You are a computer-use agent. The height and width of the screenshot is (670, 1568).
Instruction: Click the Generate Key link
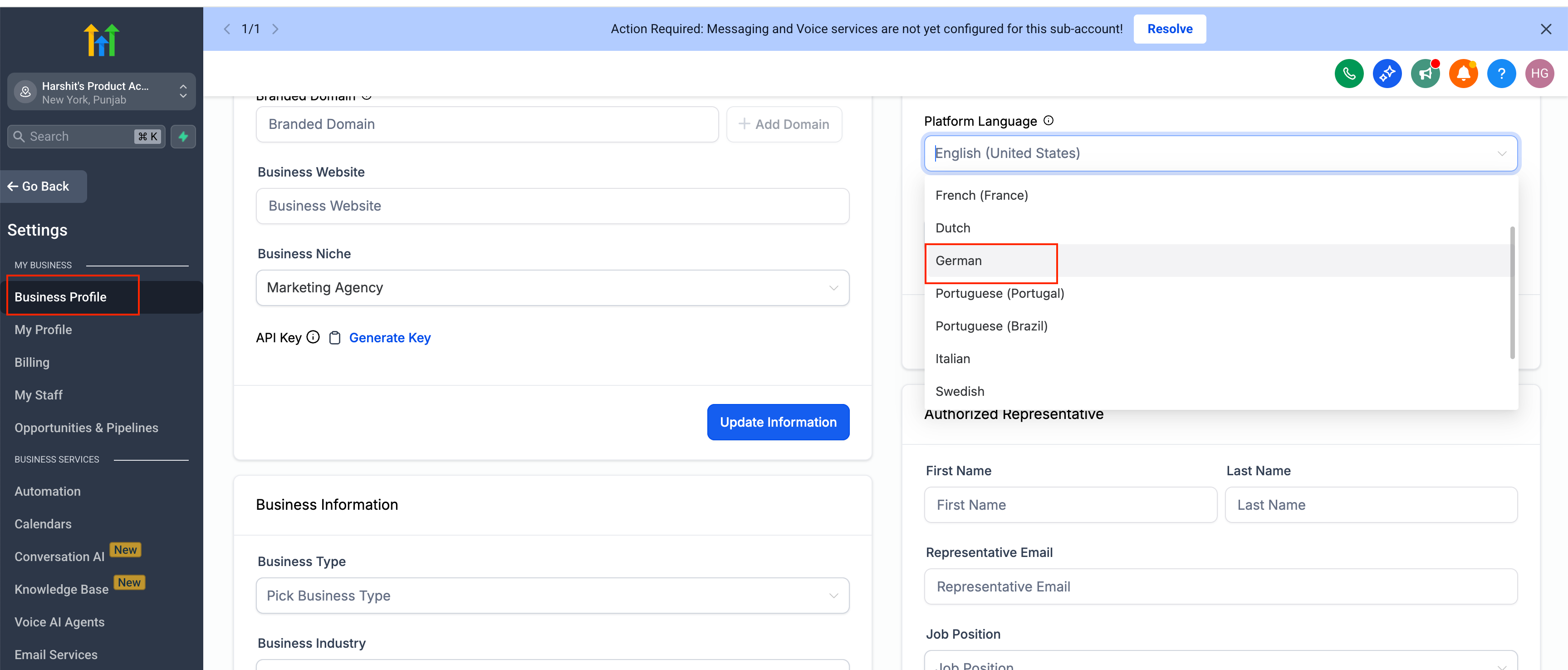click(390, 337)
